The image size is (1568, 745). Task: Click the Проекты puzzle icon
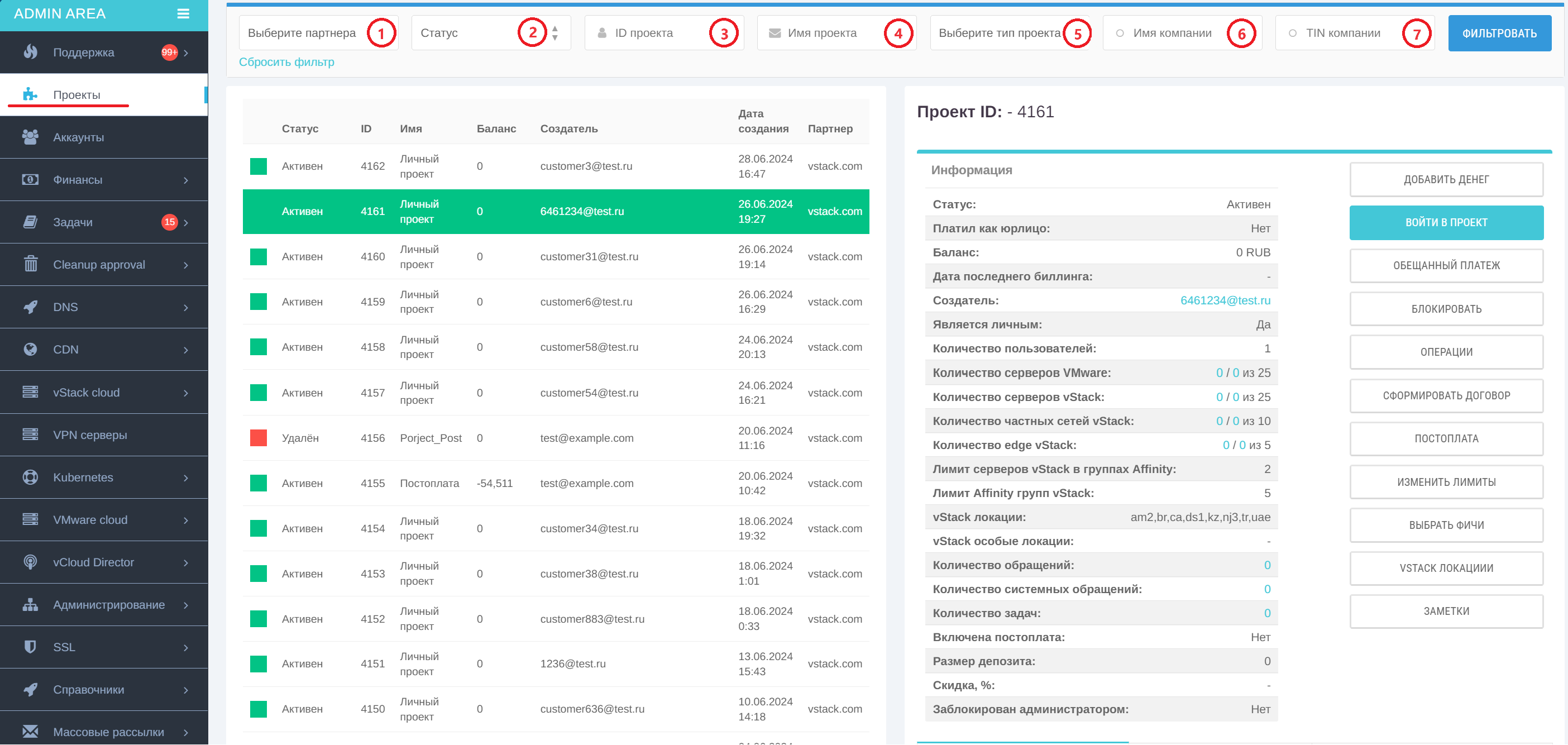point(30,95)
